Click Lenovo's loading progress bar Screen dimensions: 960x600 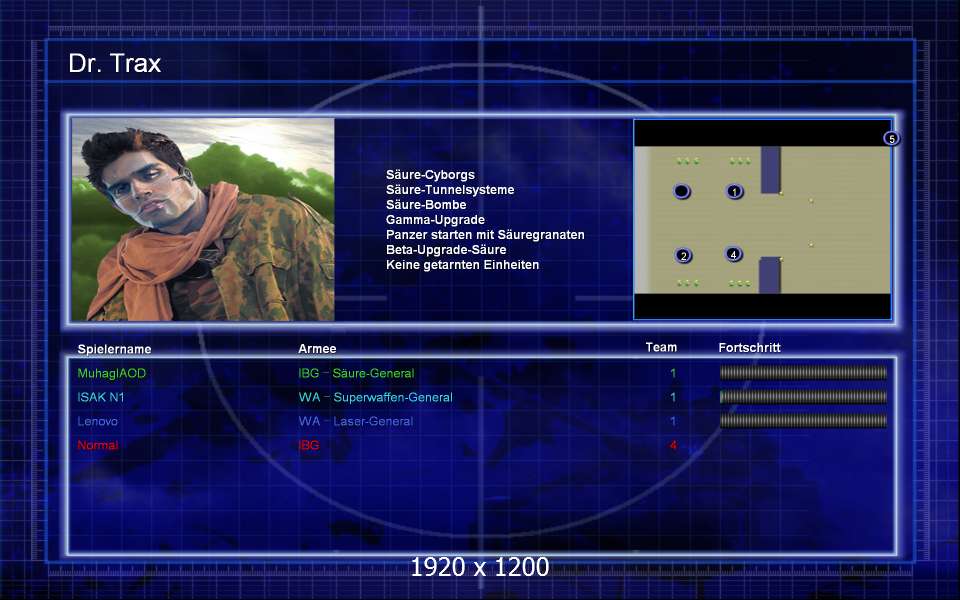tap(803, 421)
